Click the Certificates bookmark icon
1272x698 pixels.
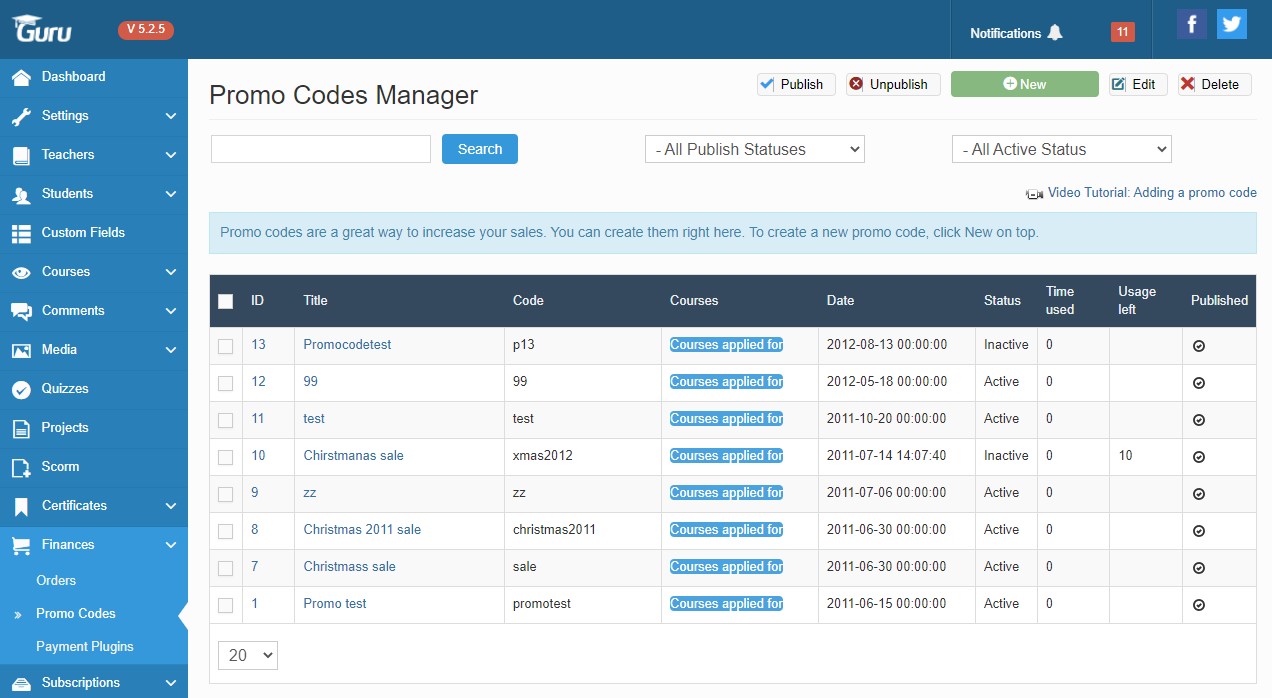pos(21,506)
